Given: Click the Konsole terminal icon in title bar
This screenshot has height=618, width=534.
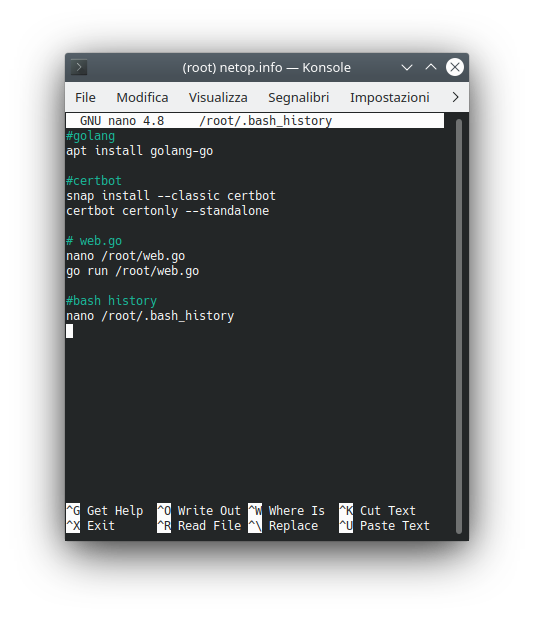Looking at the screenshot, I should pos(79,67).
